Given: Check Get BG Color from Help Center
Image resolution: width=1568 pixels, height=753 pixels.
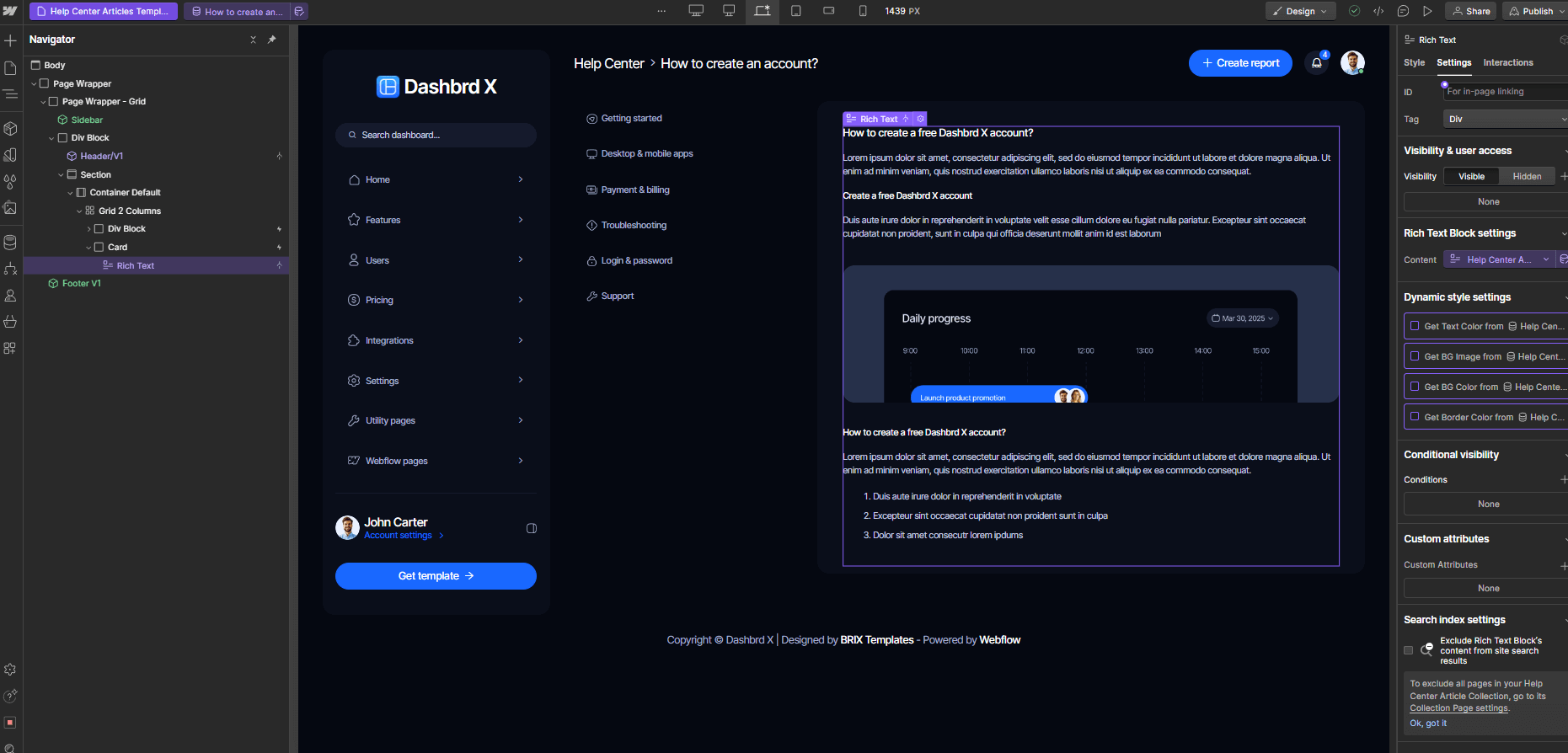Looking at the screenshot, I should tap(1415, 387).
